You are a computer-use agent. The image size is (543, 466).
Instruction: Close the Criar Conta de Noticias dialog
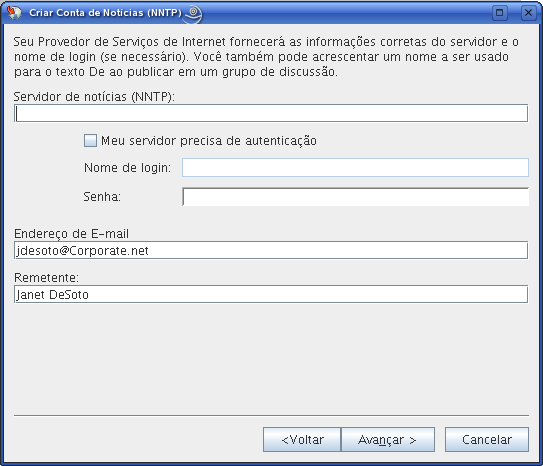(x=528, y=13)
